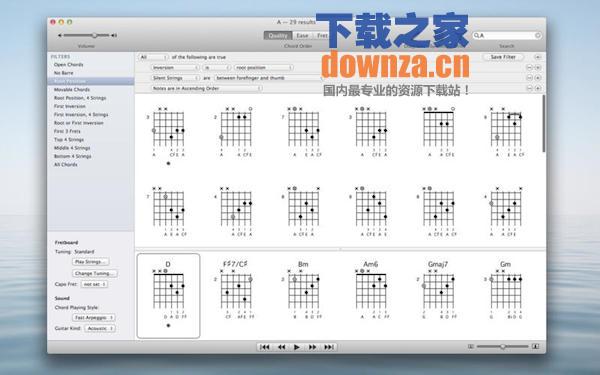Open the Silent Strings criterion dropdown
Viewport: 600px width, 375px height.
[x=175, y=78]
